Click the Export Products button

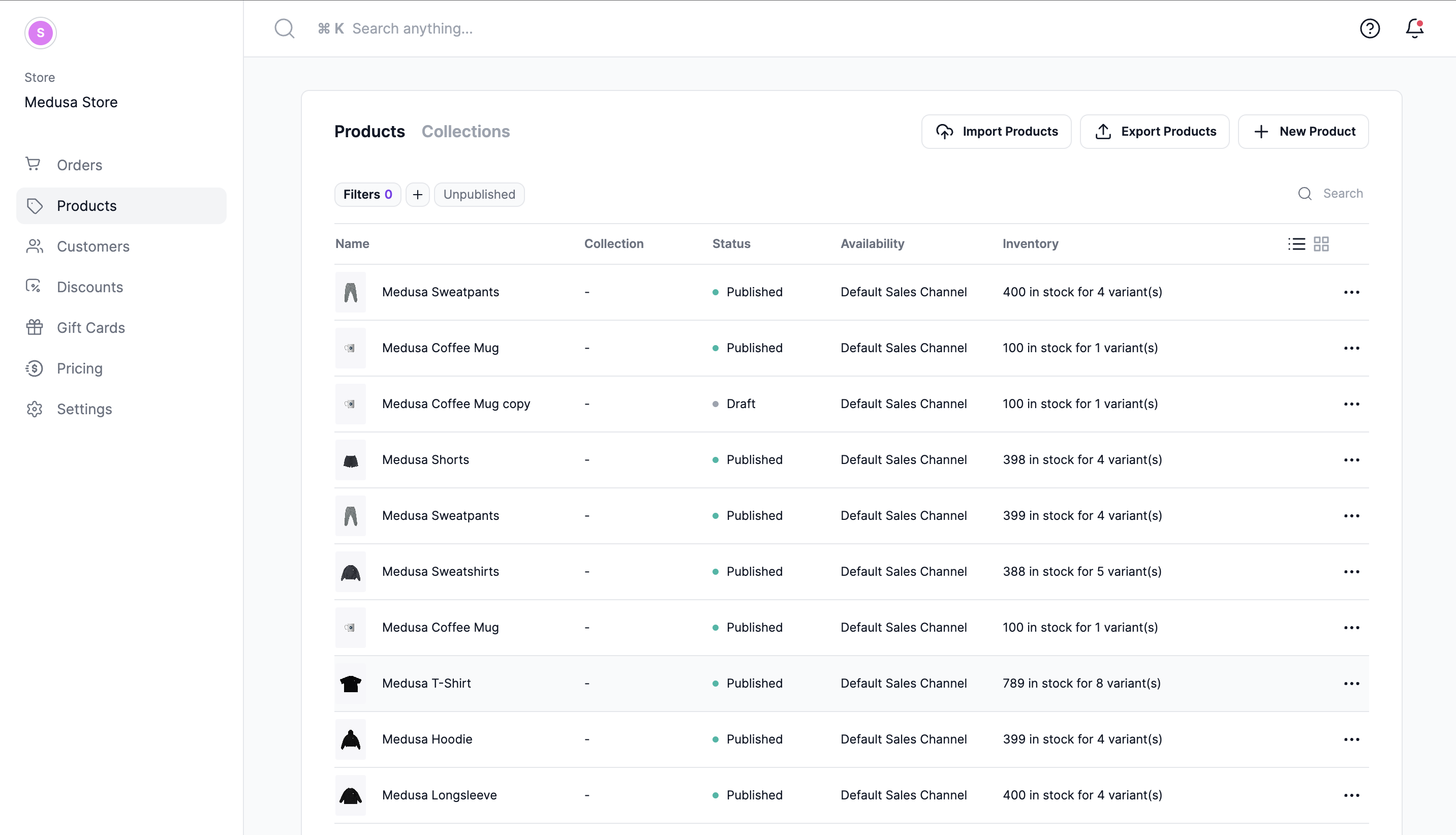[1154, 131]
